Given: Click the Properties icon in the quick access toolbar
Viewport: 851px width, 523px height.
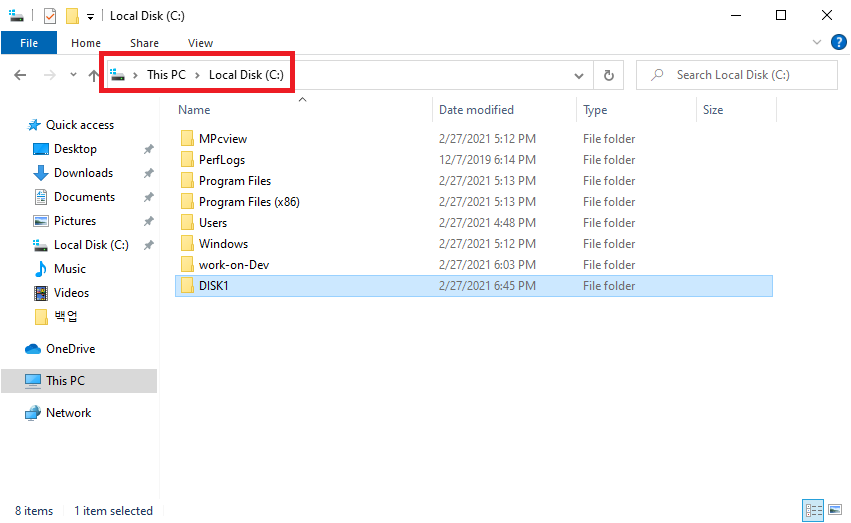Looking at the screenshot, I should tap(50, 16).
